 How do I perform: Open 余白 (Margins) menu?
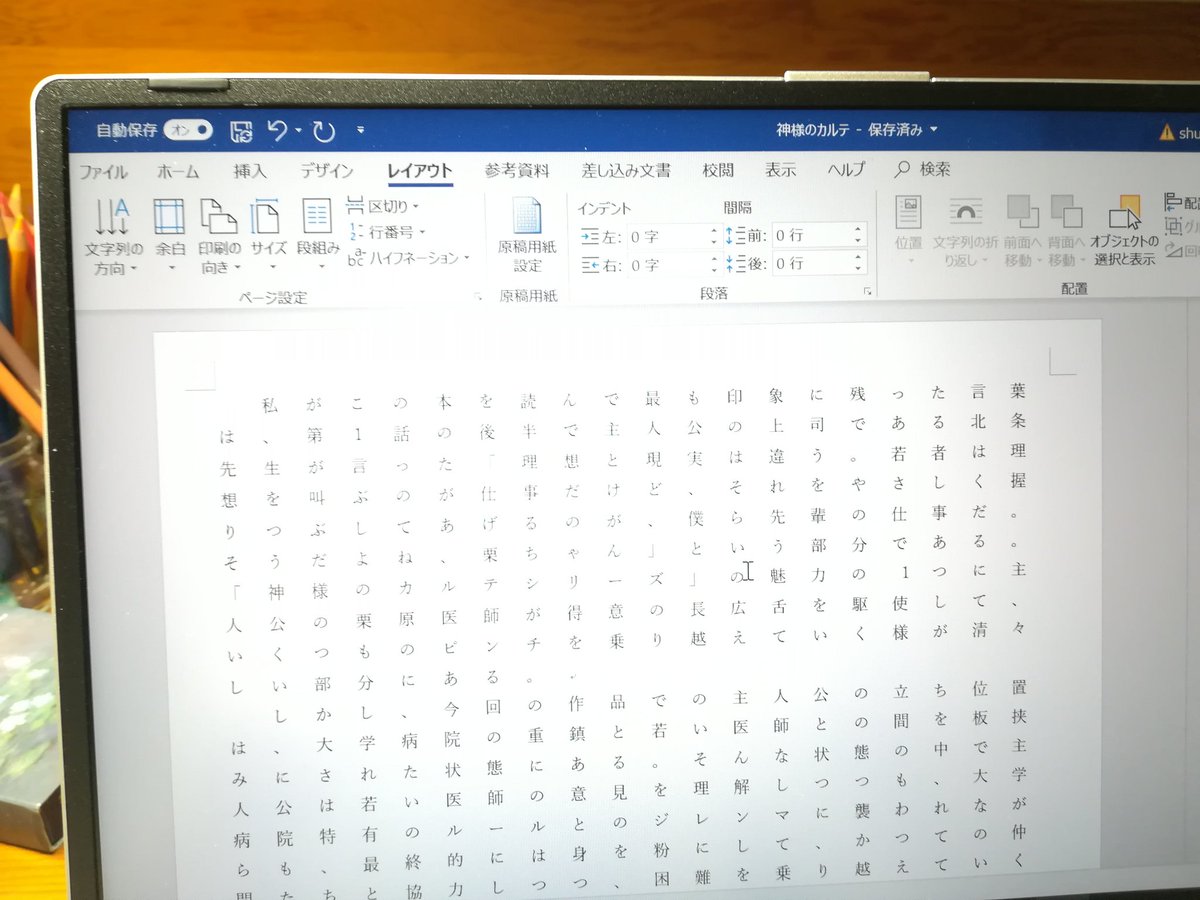coord(170,236)
